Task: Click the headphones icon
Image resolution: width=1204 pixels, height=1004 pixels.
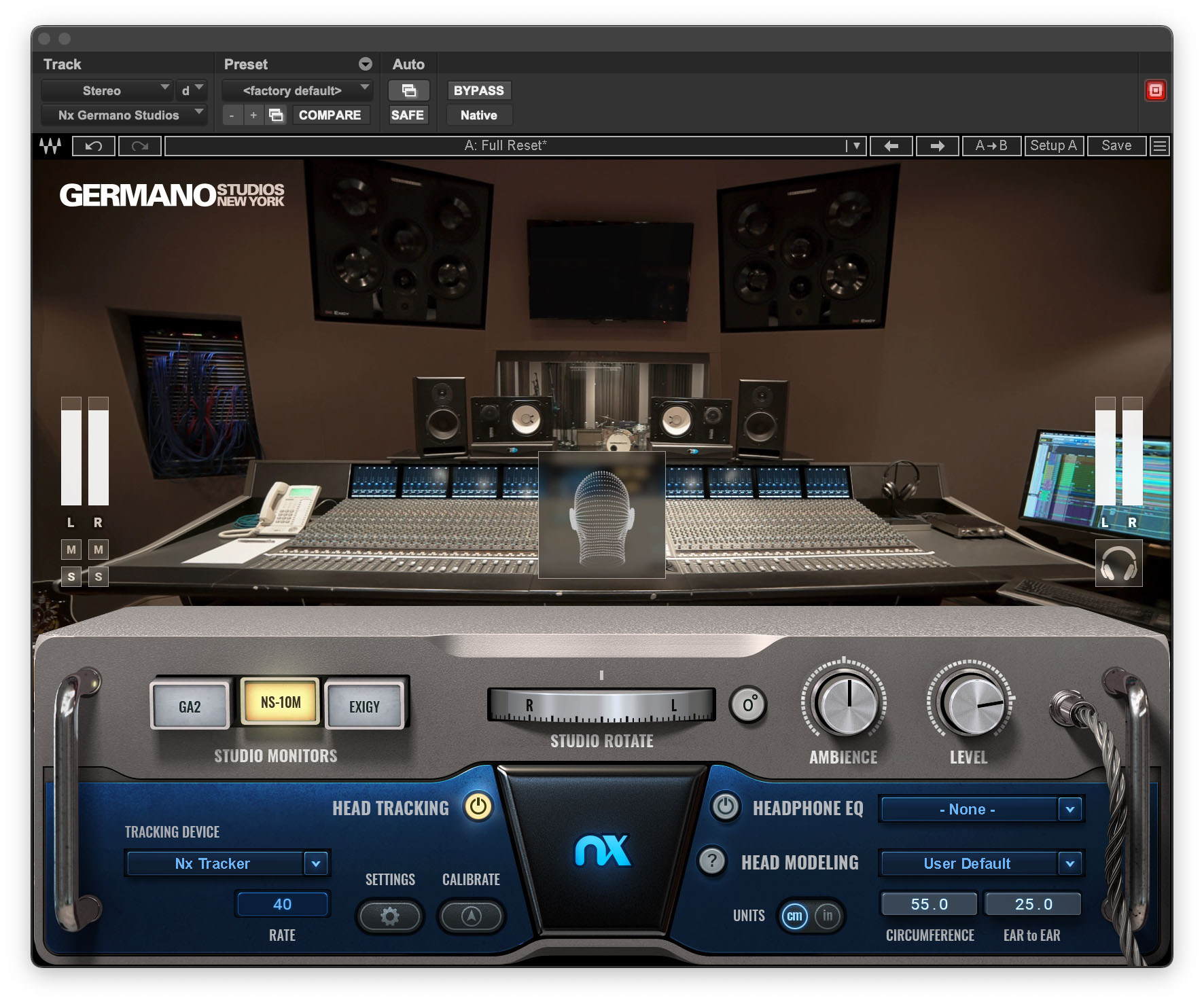Action: point(1118,564)
